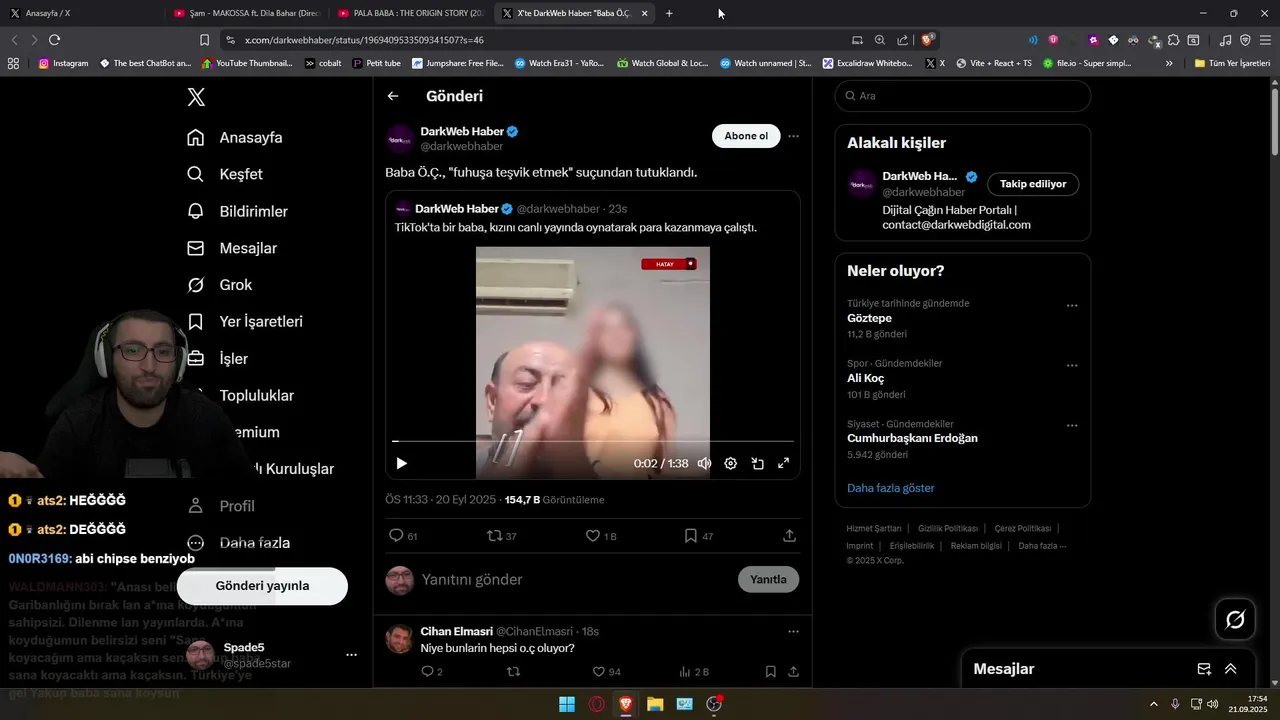The height and width of the screenshot is (720, 1280).
Task: Click Daha fazla göster link
Action: (x=890, y=488)
